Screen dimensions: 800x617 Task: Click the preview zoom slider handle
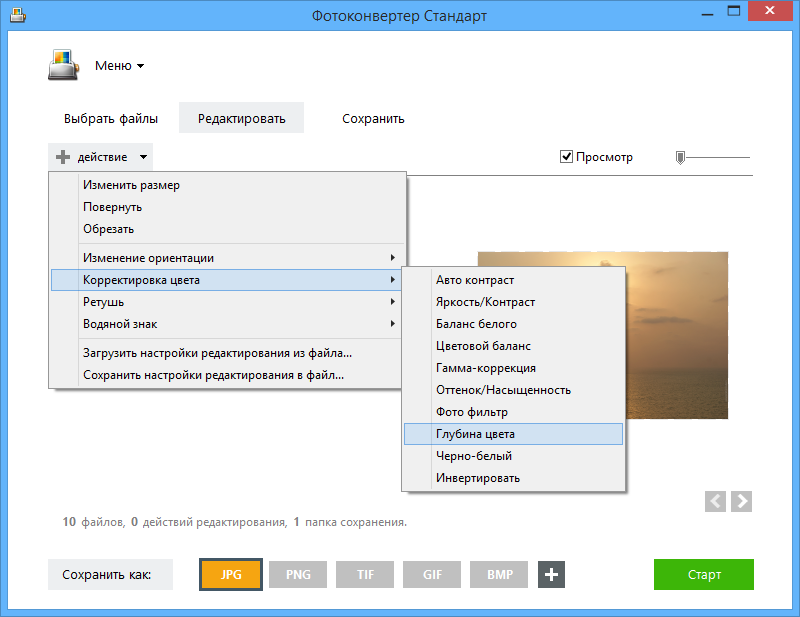tap(680, 157)
